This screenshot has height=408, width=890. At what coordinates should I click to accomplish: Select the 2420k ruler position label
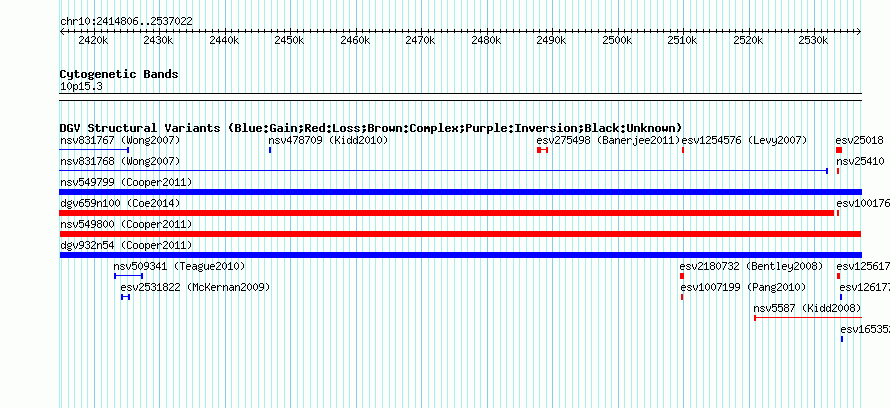click(93, 40)
